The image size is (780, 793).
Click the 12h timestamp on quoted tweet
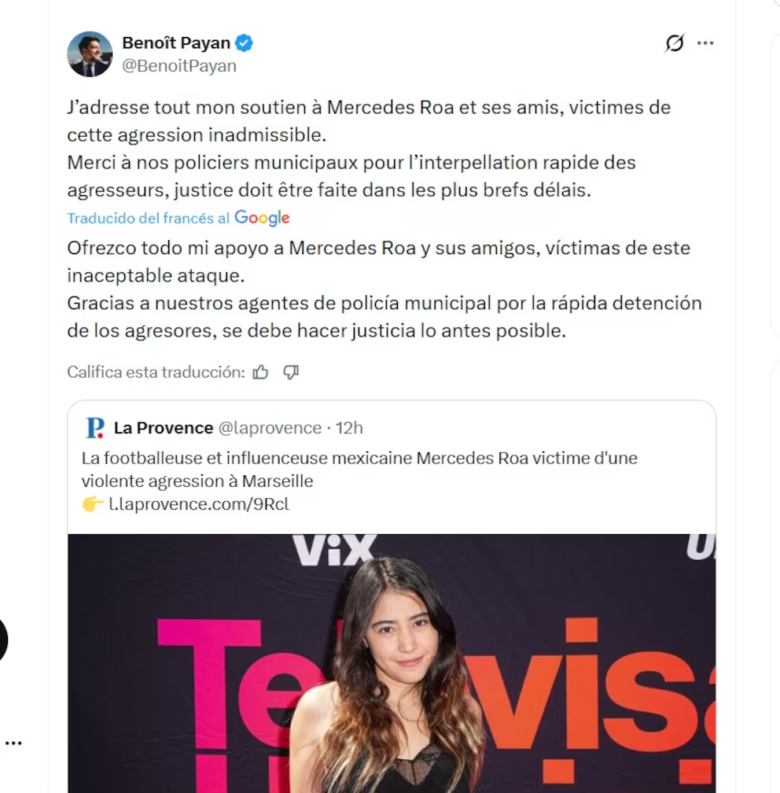point(350,428)
